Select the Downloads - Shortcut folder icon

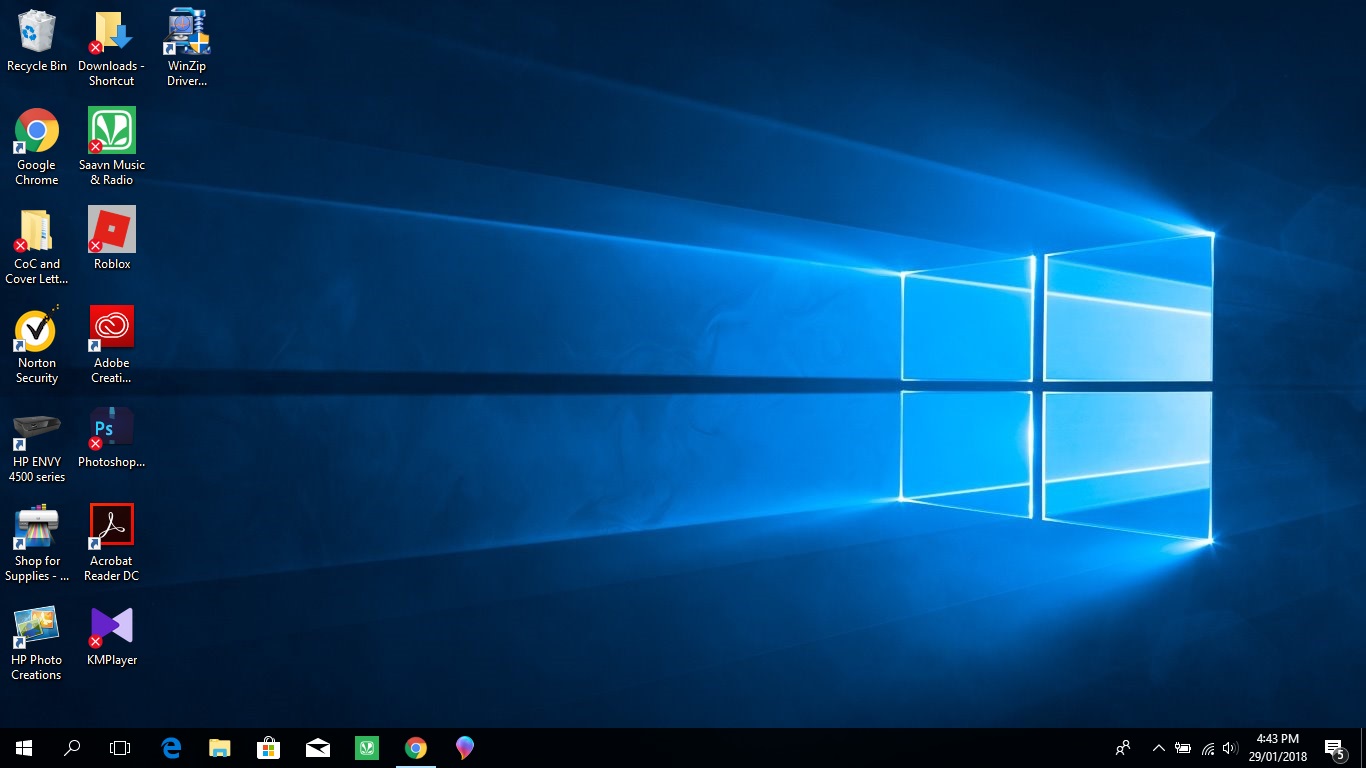[x=112, y=48]
